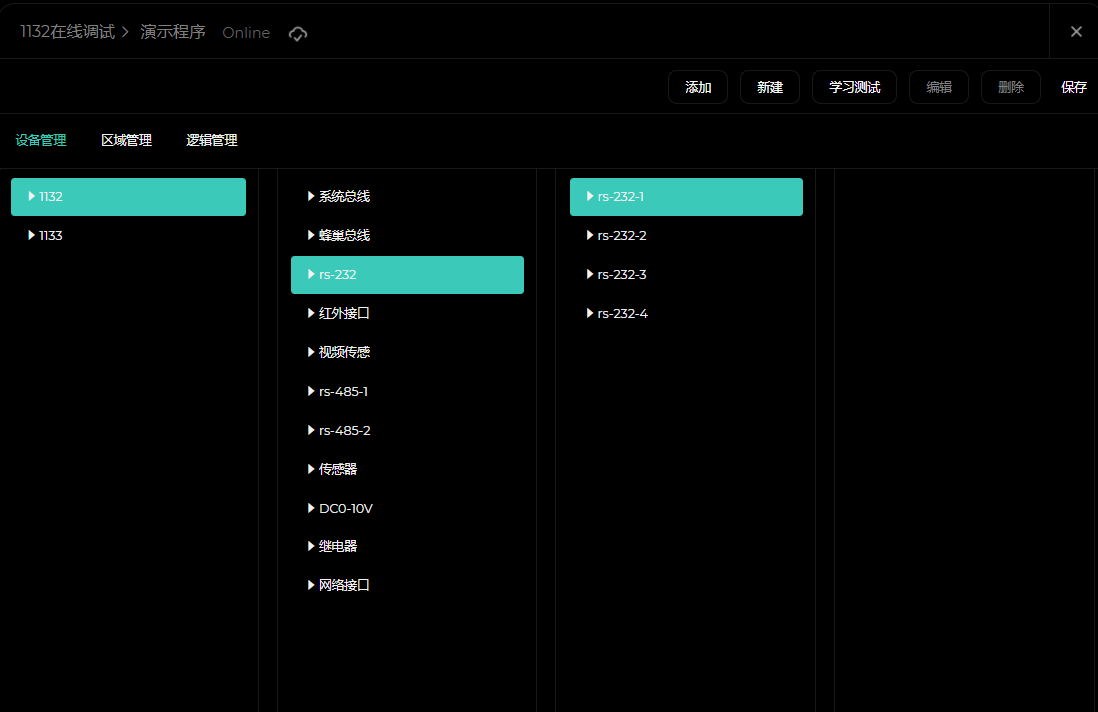Select port rs-232-2
Image resolution: width=1098 pixels, height=712 pixels.
click(x=686, y=236)
